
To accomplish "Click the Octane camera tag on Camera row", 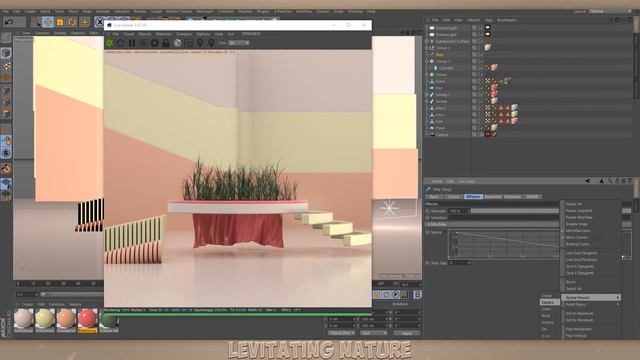I will coord(487,134).
